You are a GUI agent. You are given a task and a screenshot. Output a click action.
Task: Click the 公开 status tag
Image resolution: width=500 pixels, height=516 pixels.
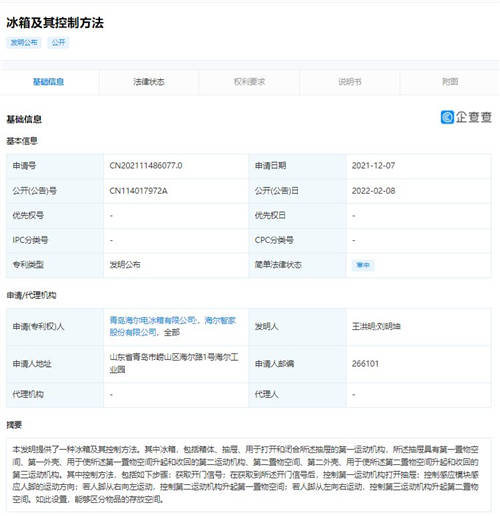click(58, 42)
